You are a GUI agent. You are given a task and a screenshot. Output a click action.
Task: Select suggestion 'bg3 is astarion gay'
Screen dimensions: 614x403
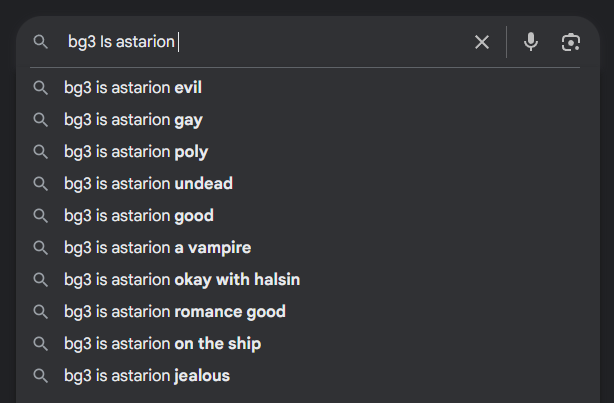point(133,120)
